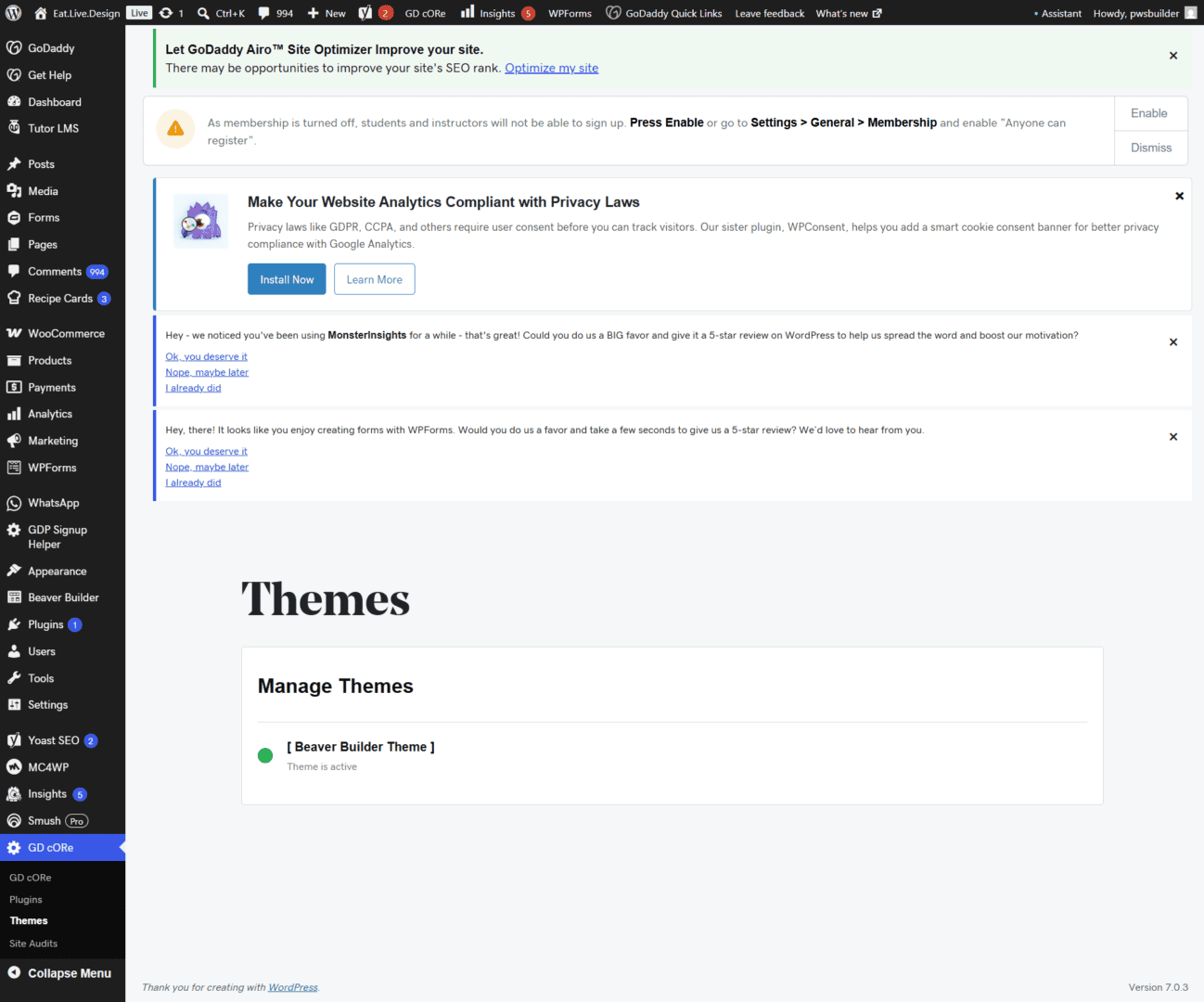Open the Pages menu item

tap(62, 245)
